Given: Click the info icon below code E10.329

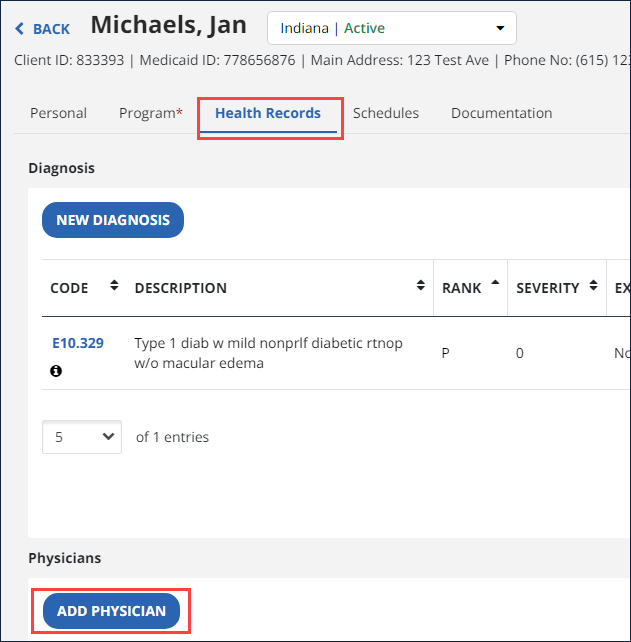Looking at the screenshot, I should point(56,371).
